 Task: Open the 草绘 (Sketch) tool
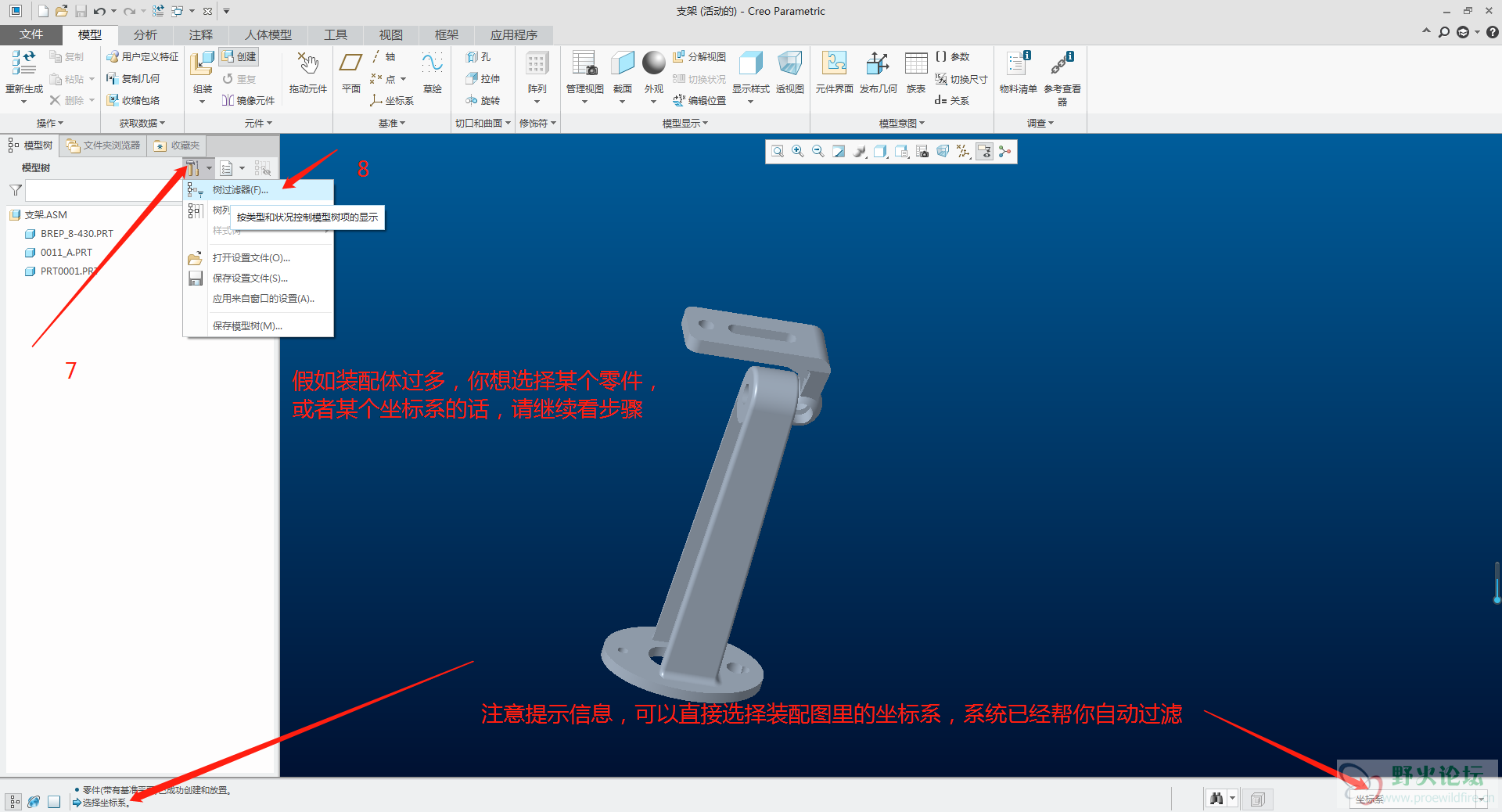433,72
